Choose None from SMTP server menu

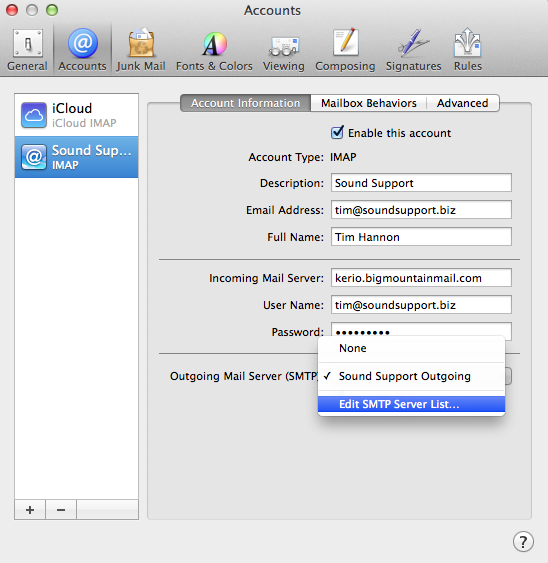click(x=412, y=348)
